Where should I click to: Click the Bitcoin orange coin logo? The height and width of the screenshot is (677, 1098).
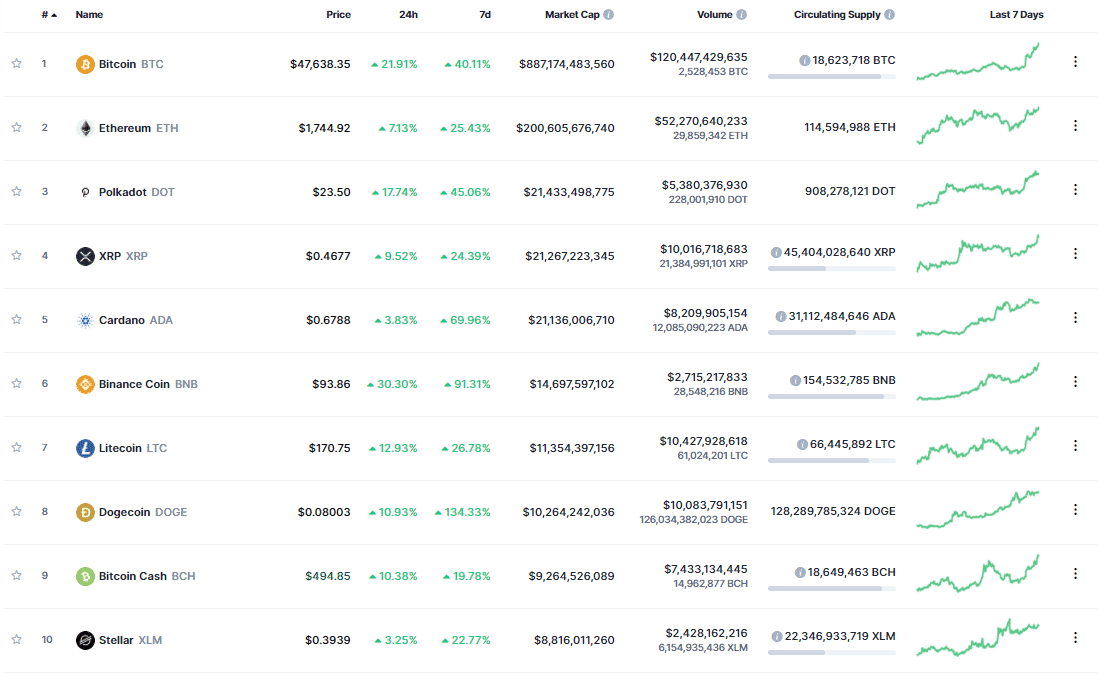pyautogui.click(x=86, y=64)
